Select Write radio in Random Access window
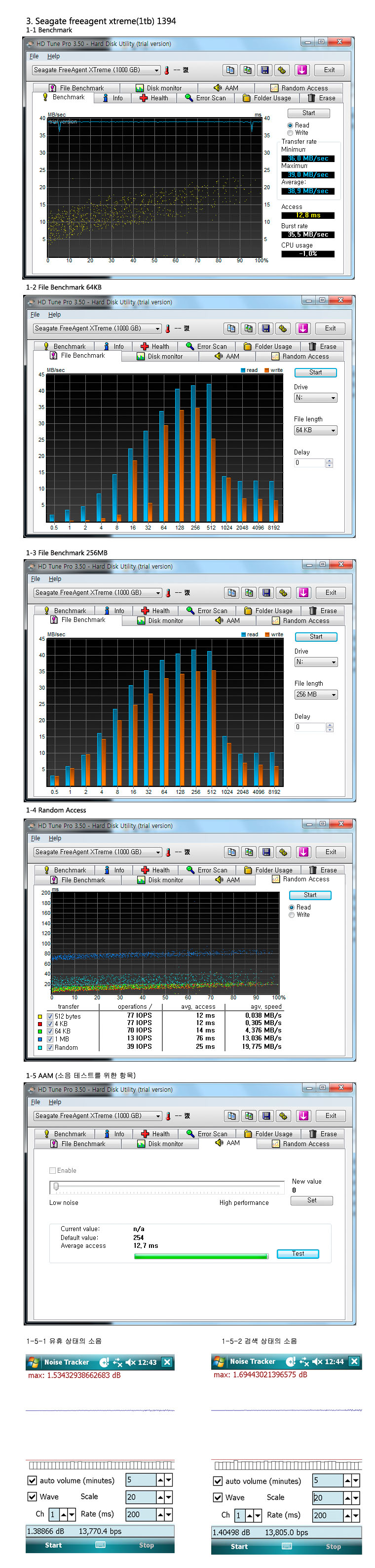Screen dimensions: 375x1568 292,914
